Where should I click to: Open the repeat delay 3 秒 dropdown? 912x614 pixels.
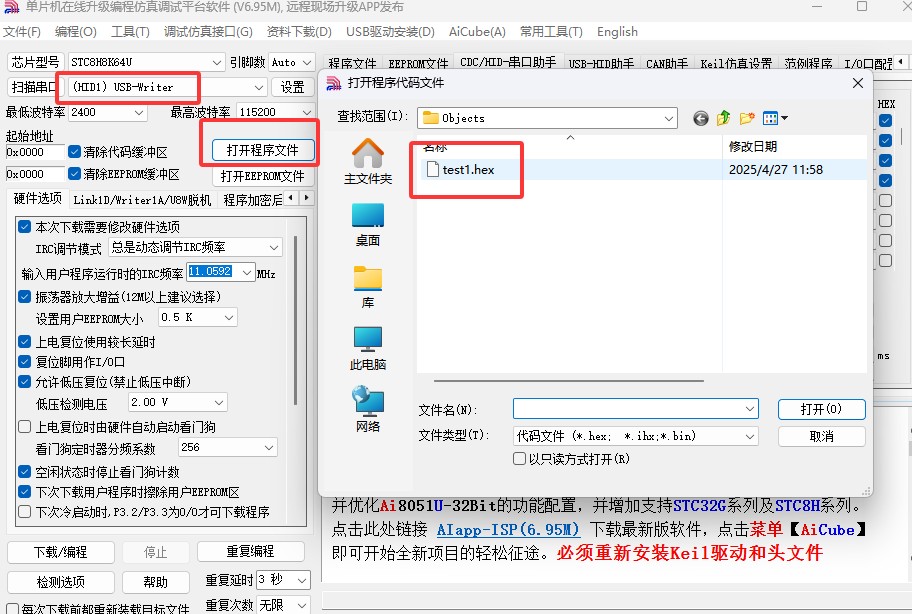tap(283, 580)
